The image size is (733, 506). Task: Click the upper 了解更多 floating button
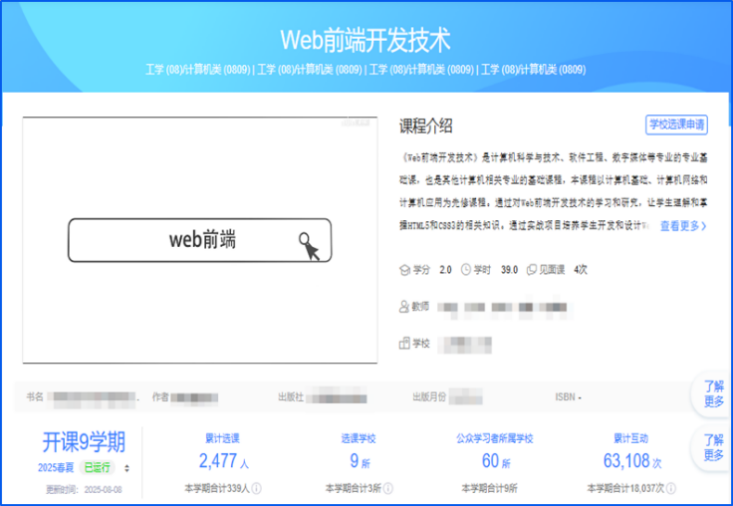713,394
